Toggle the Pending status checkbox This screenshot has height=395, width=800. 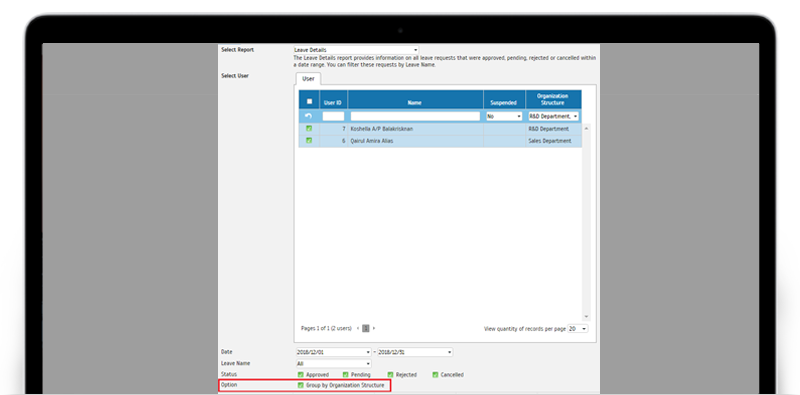(346, 375)
